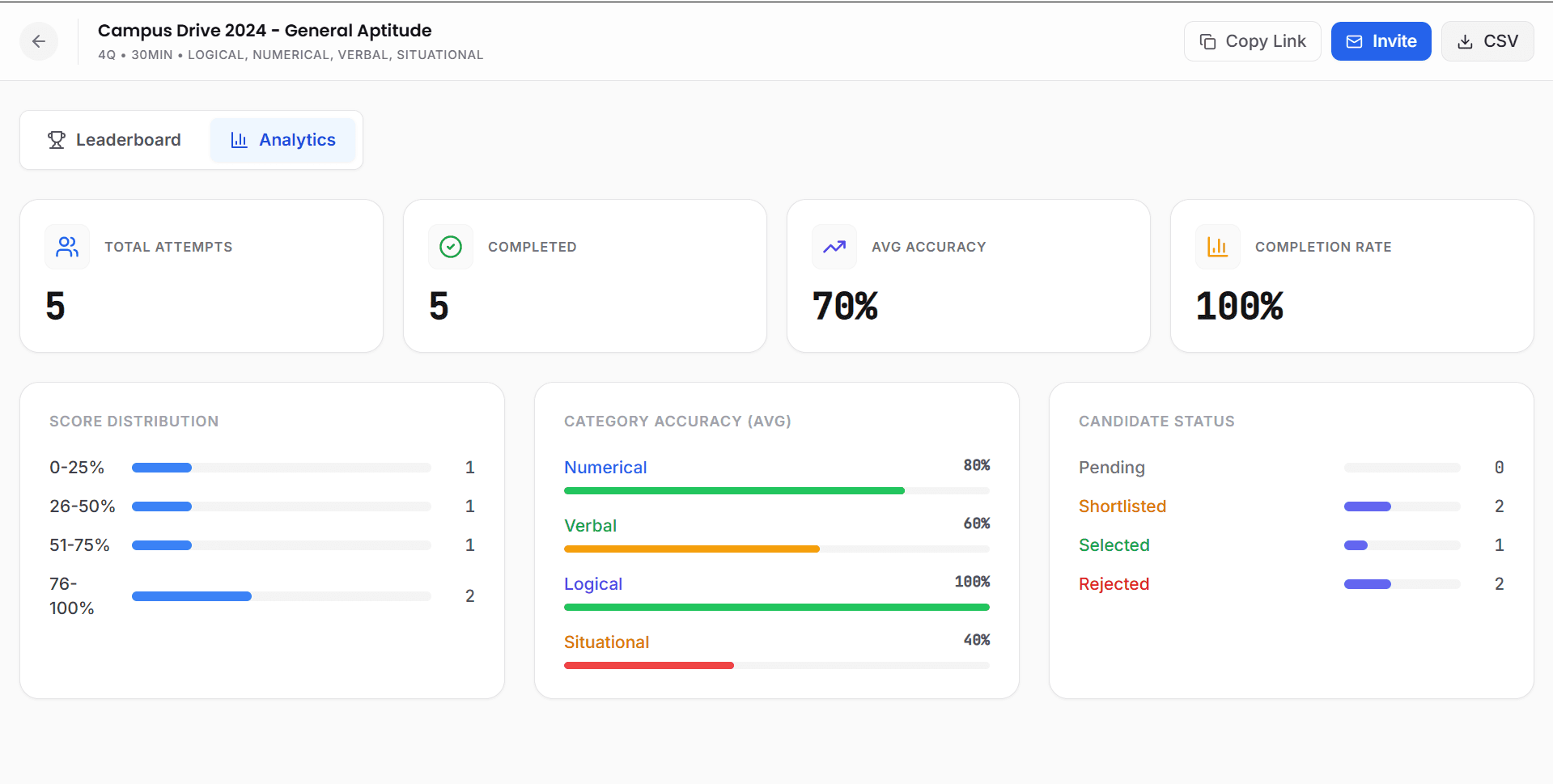
Task: Click the 0-25% range label
Action: click(x=77, y=468)
